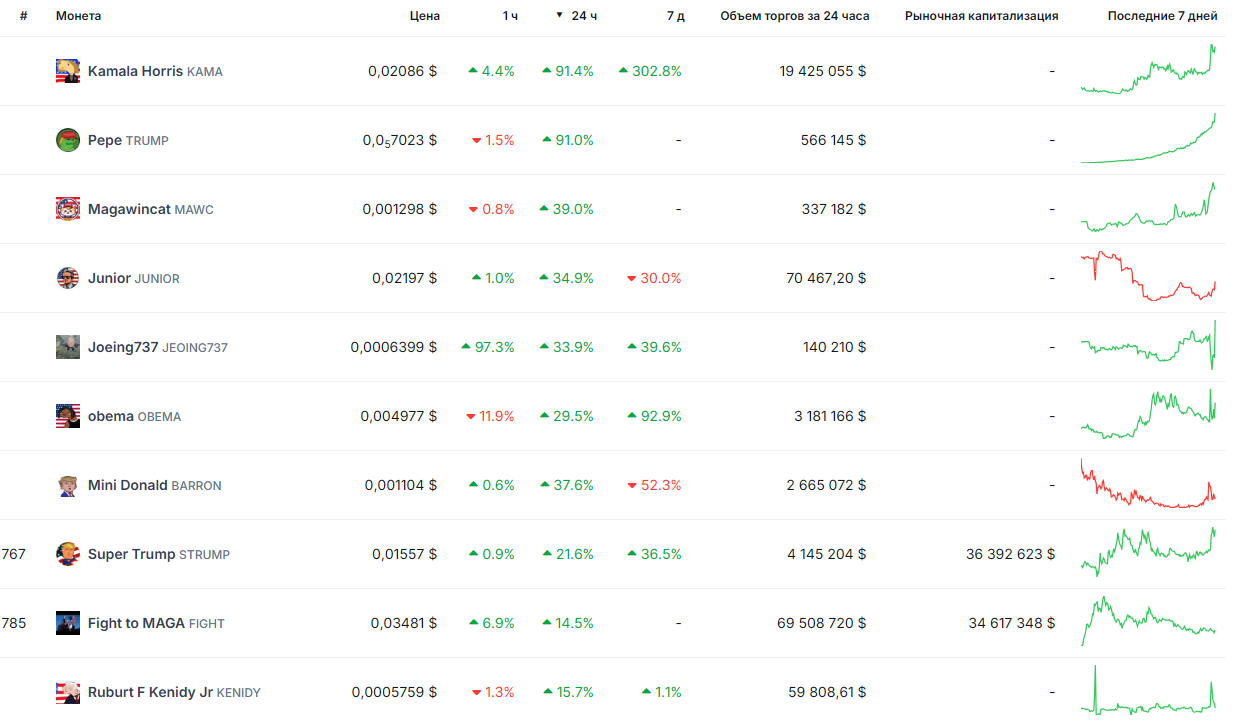Select rank number 767
Viewport: 1244px width, 723px height.
point(14,554)
